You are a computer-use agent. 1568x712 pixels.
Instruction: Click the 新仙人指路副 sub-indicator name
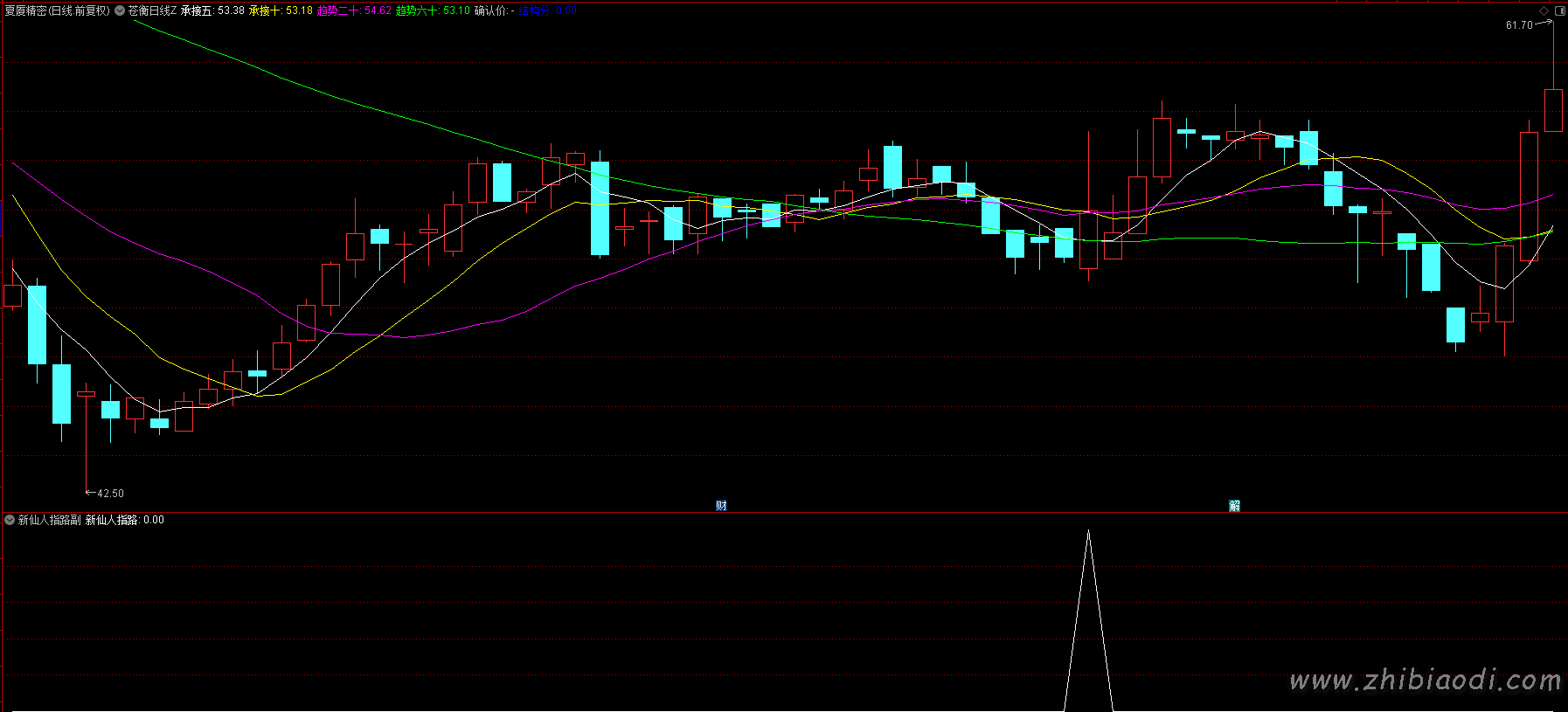tap(50, 520)
